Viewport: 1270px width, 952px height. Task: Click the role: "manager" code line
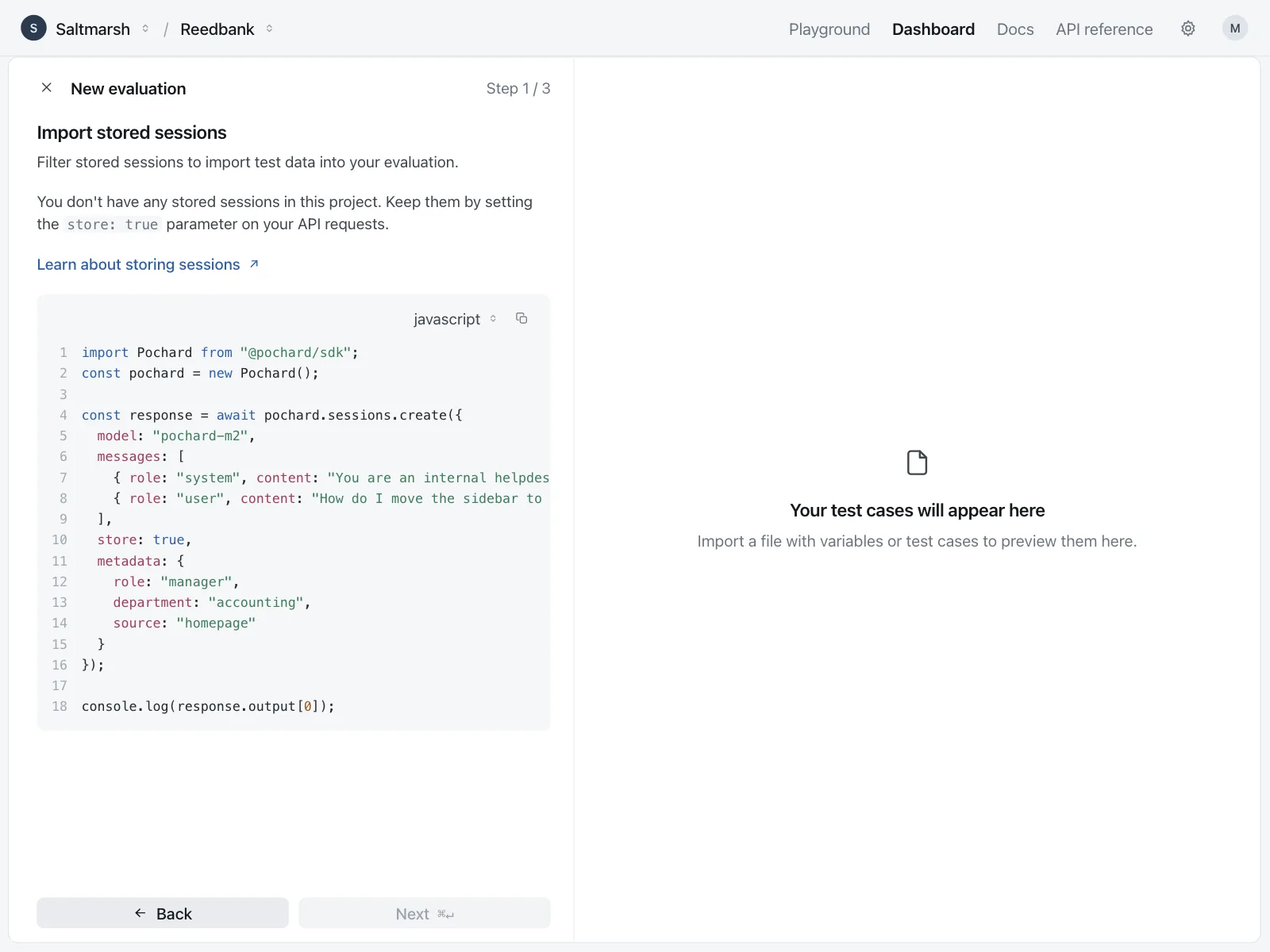176,582
